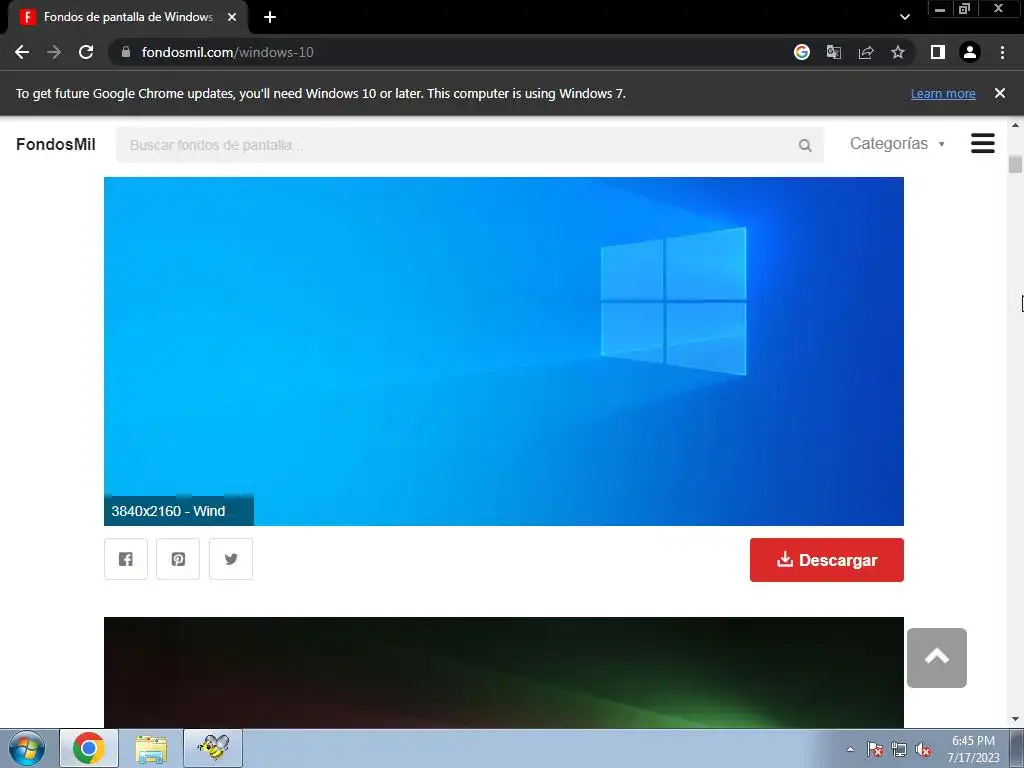Show hidden system tray icons
The image size is (1024, 768).
point(850,749)
